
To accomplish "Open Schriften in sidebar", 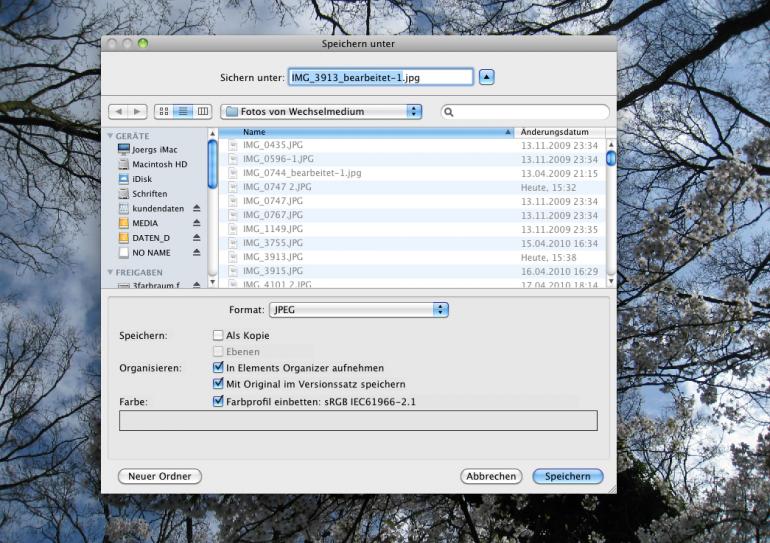I will (149, 193).
